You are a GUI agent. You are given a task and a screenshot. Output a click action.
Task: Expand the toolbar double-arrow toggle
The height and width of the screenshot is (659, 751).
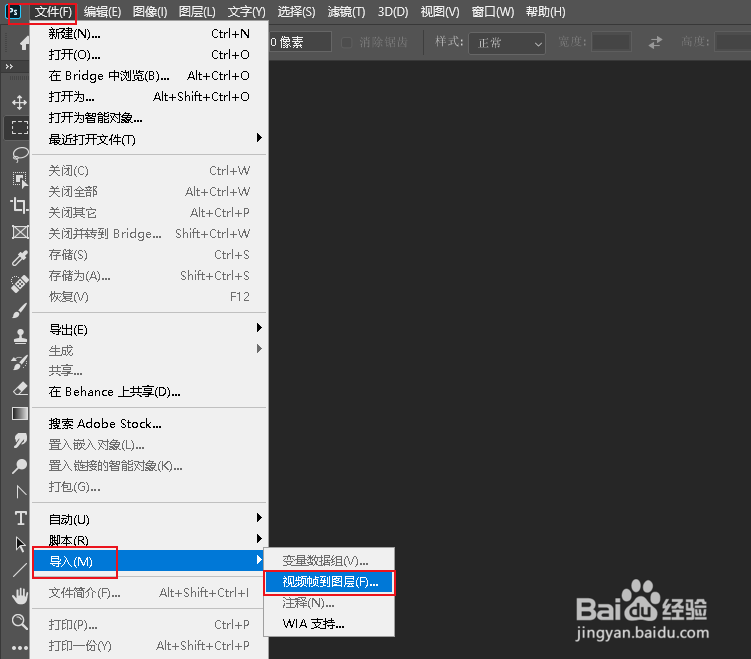(x=9, y=67)
